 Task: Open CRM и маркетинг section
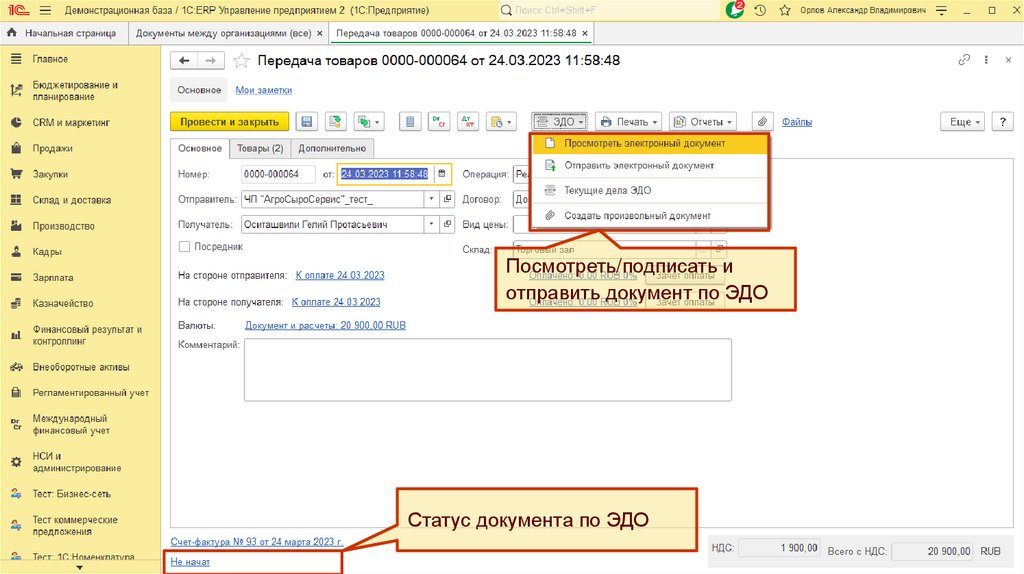71,122
